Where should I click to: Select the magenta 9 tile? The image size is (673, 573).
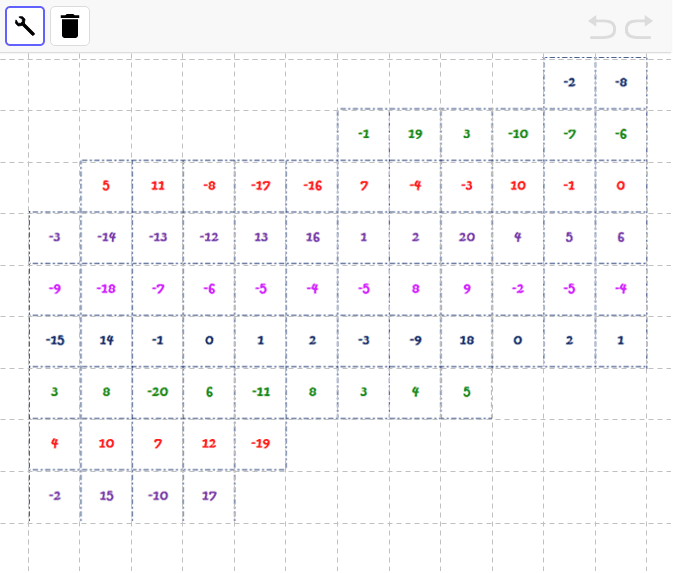click(x=467, y=289)
